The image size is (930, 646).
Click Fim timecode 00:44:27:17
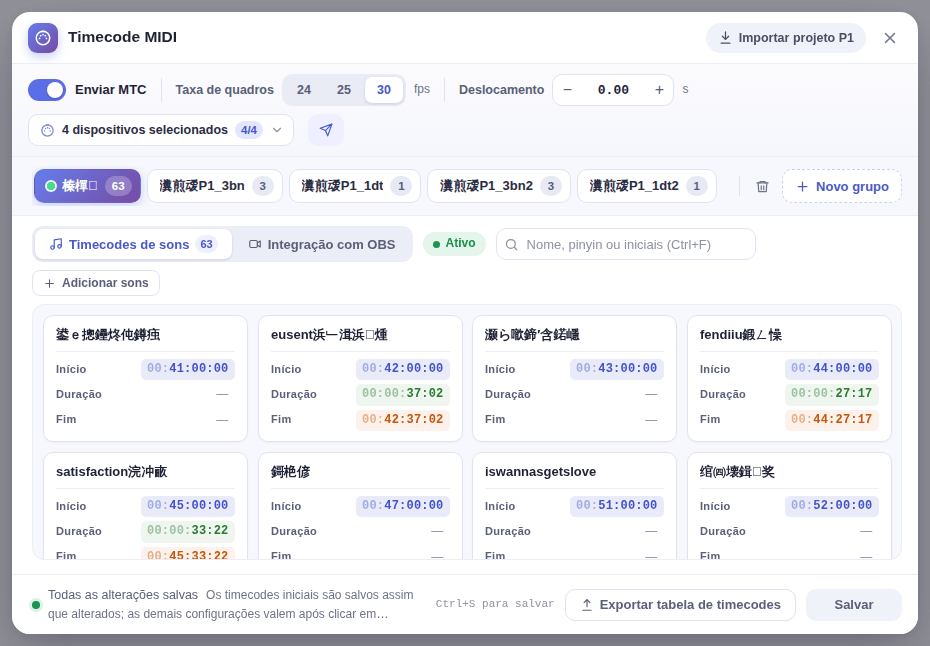click(832, 419)
